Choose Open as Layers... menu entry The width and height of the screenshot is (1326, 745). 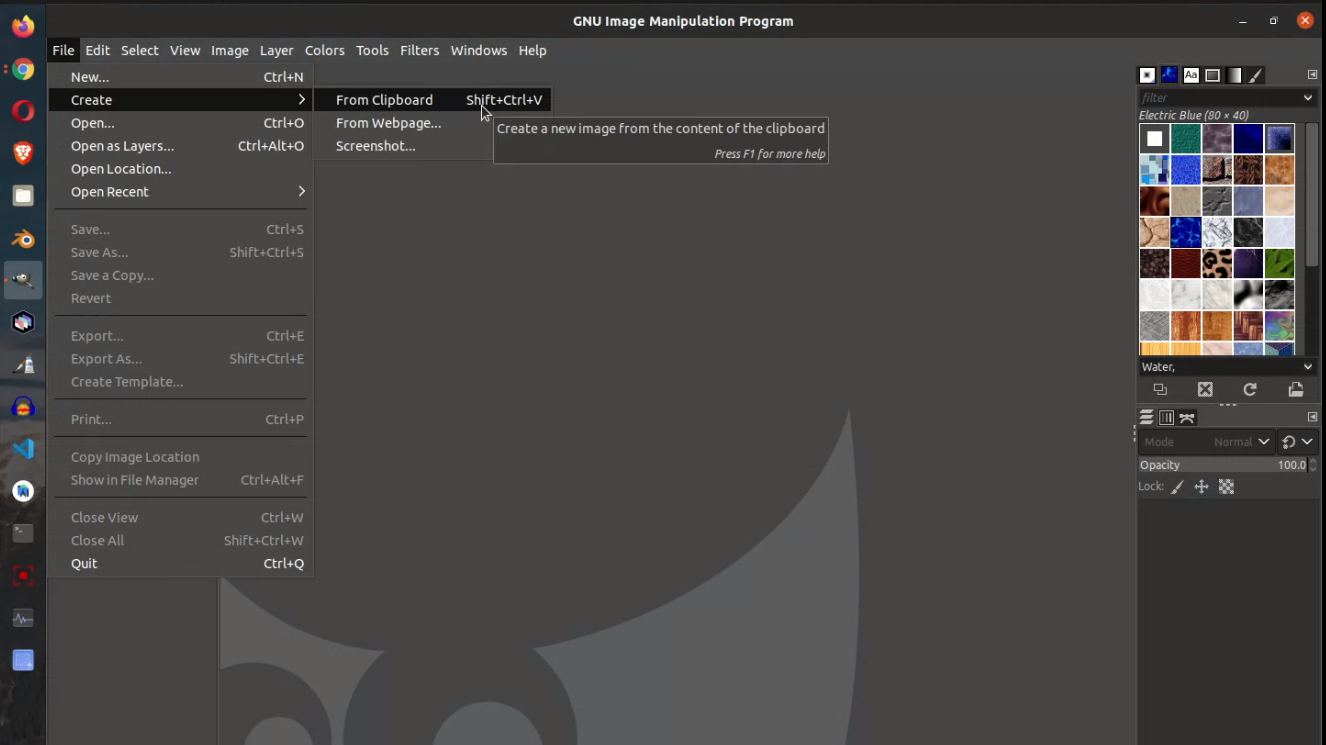183,146
